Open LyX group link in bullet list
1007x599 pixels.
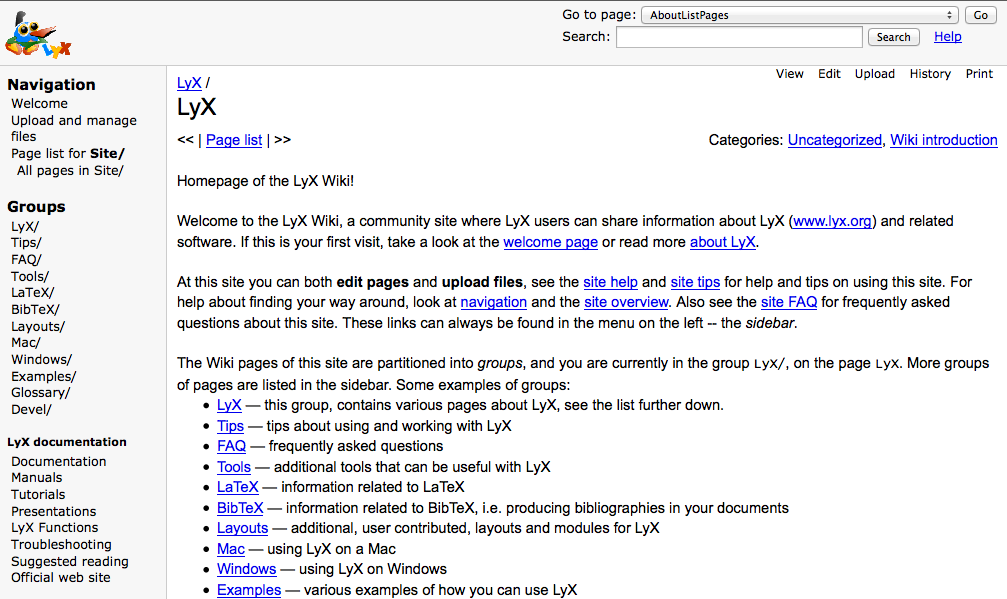click(x=229, y=405)
